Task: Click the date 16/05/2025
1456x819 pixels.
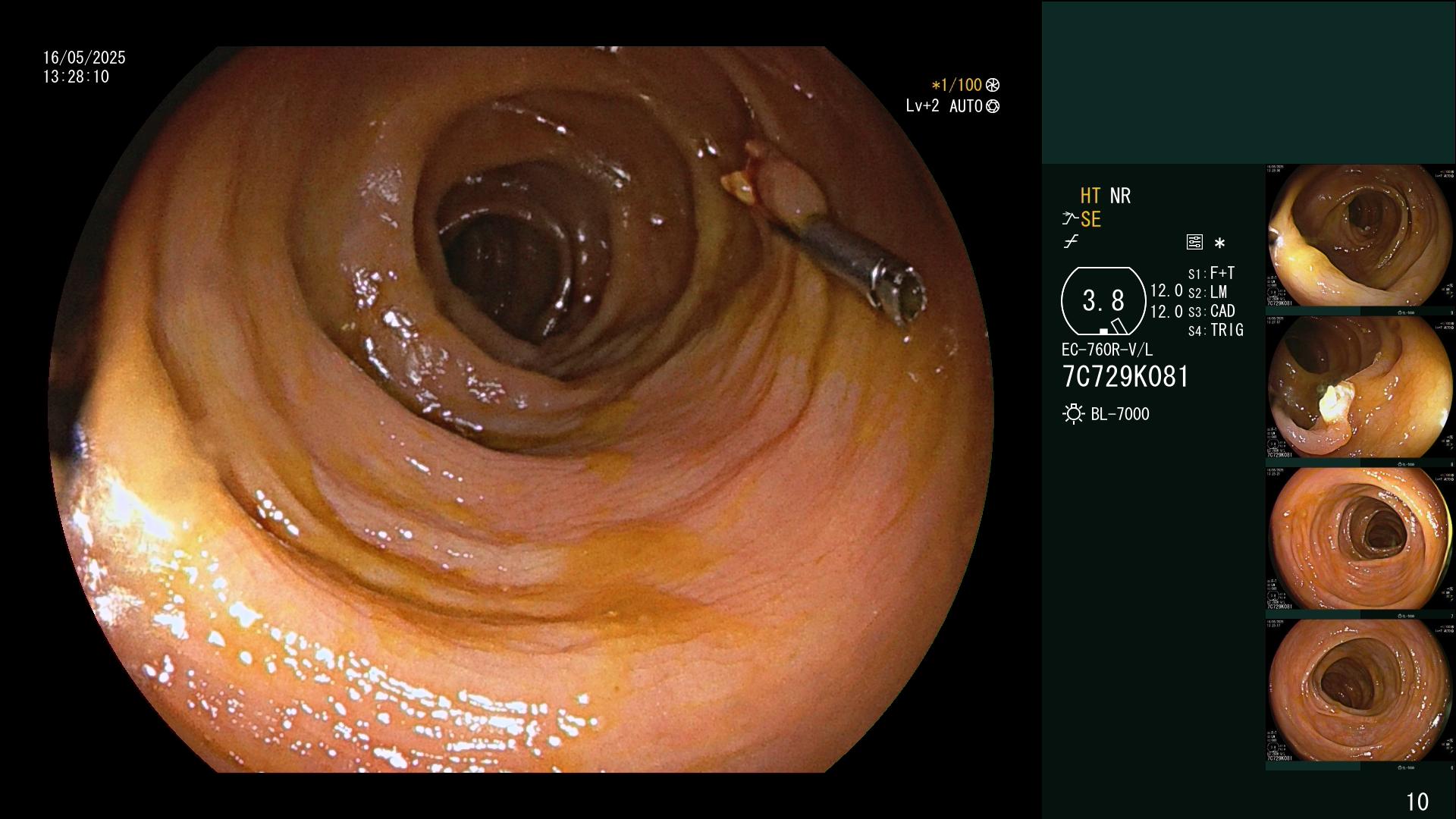Action: pyautogui.click(x=84, y=58)
